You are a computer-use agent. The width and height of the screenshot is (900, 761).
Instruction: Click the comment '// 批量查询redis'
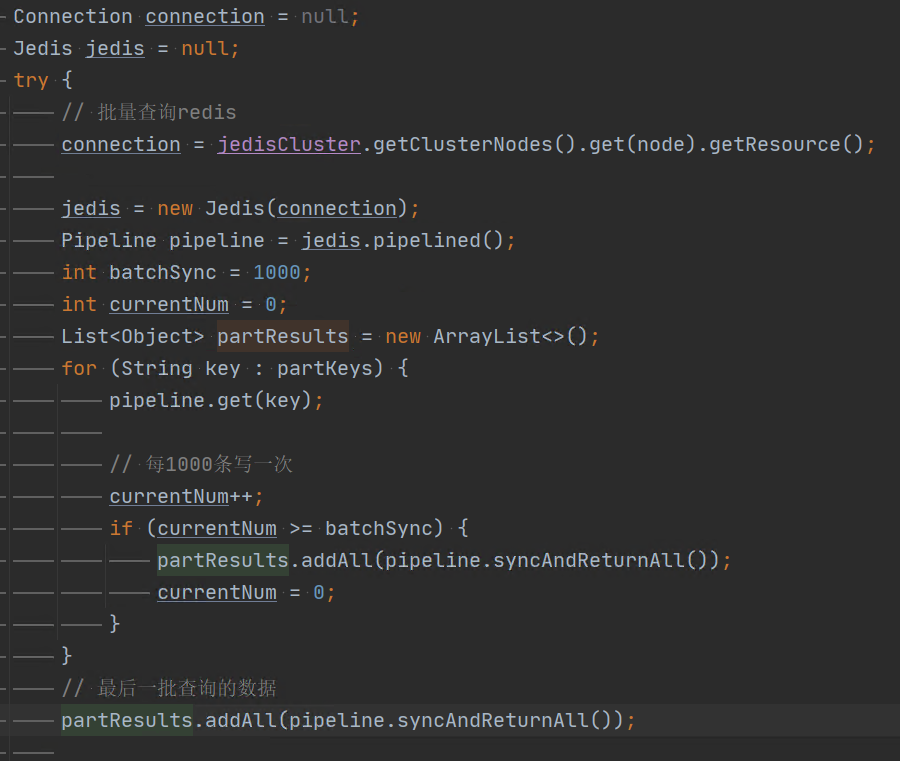click(x=149, y=112)
